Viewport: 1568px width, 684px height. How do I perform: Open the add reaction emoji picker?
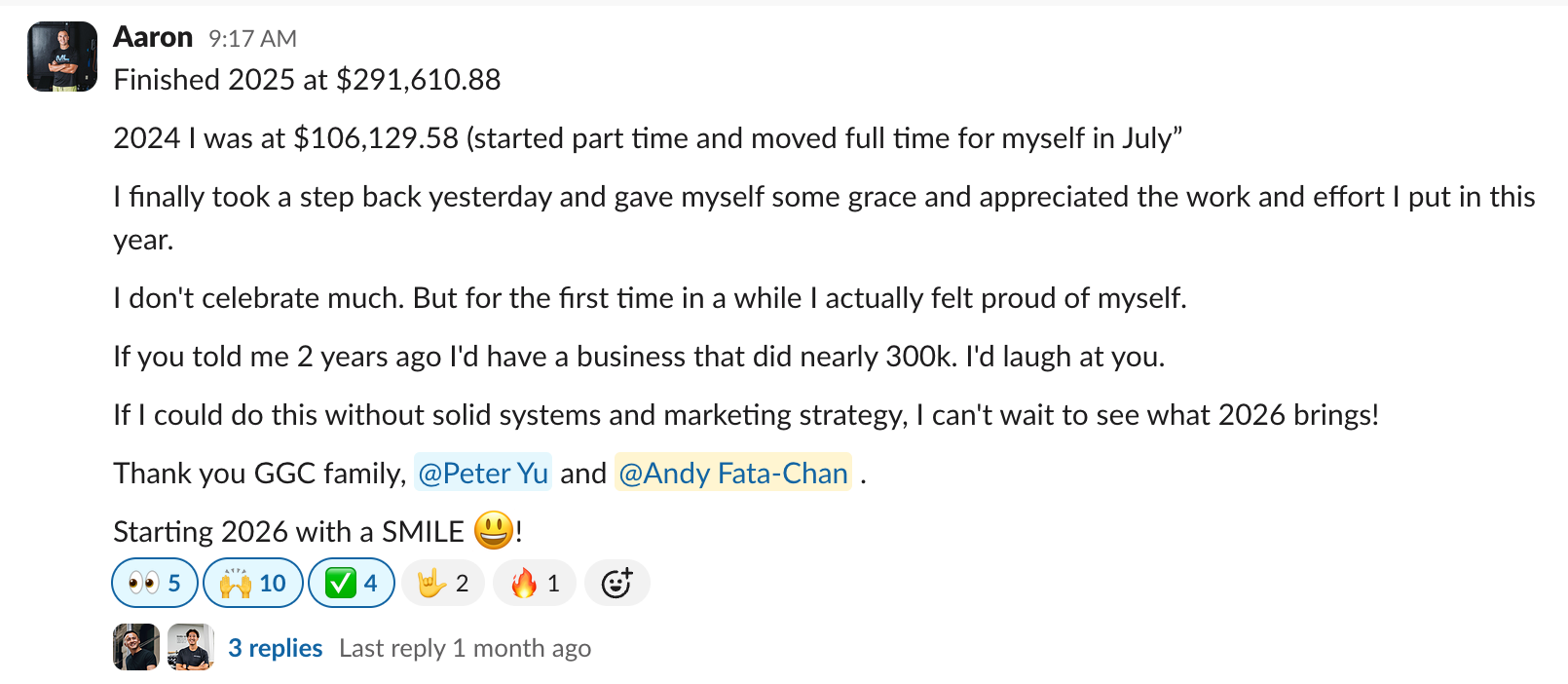tap(616, 583)
